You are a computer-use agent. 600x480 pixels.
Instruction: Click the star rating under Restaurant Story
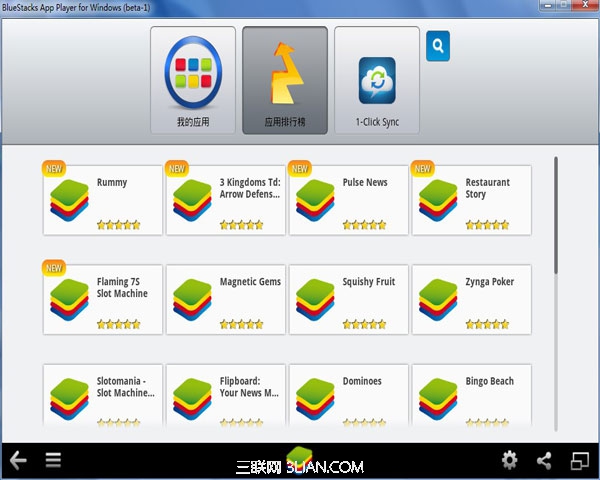pyautogui.click(x=487, y=225)
